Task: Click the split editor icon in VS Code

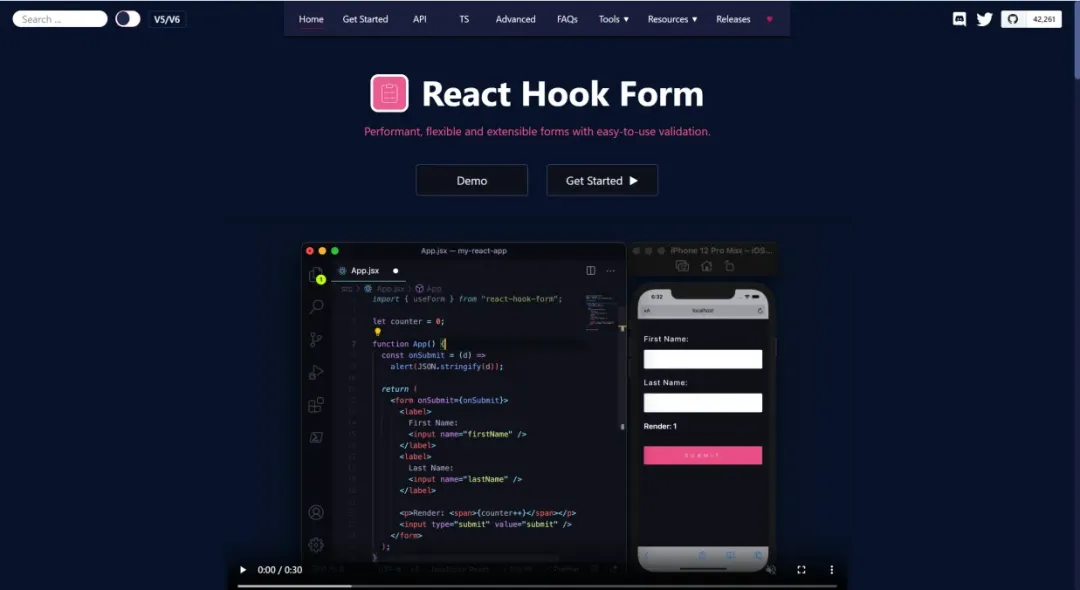Action: [590, 271]
